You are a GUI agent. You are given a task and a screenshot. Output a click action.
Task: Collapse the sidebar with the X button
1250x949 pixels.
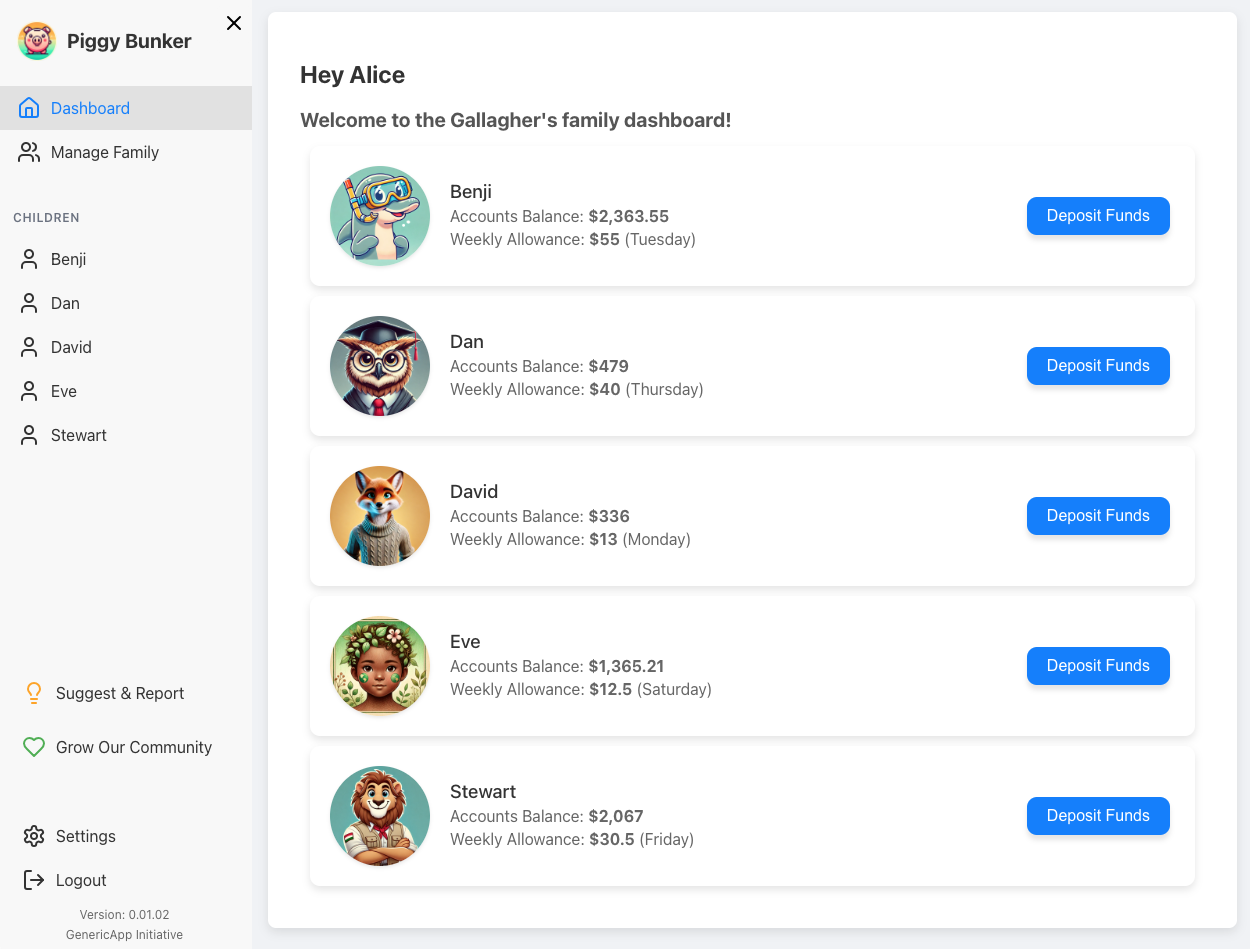233,22
